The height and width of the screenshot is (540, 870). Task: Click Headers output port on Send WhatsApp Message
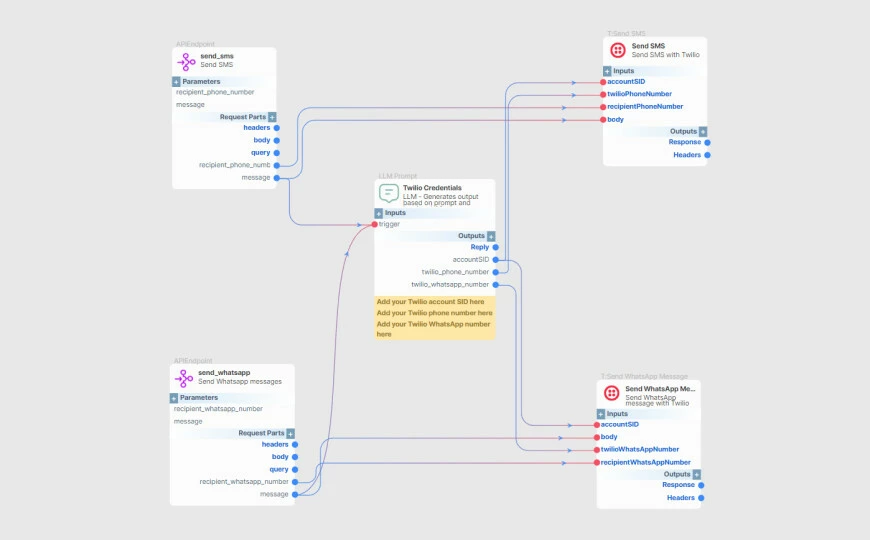[x=701, y=498]
